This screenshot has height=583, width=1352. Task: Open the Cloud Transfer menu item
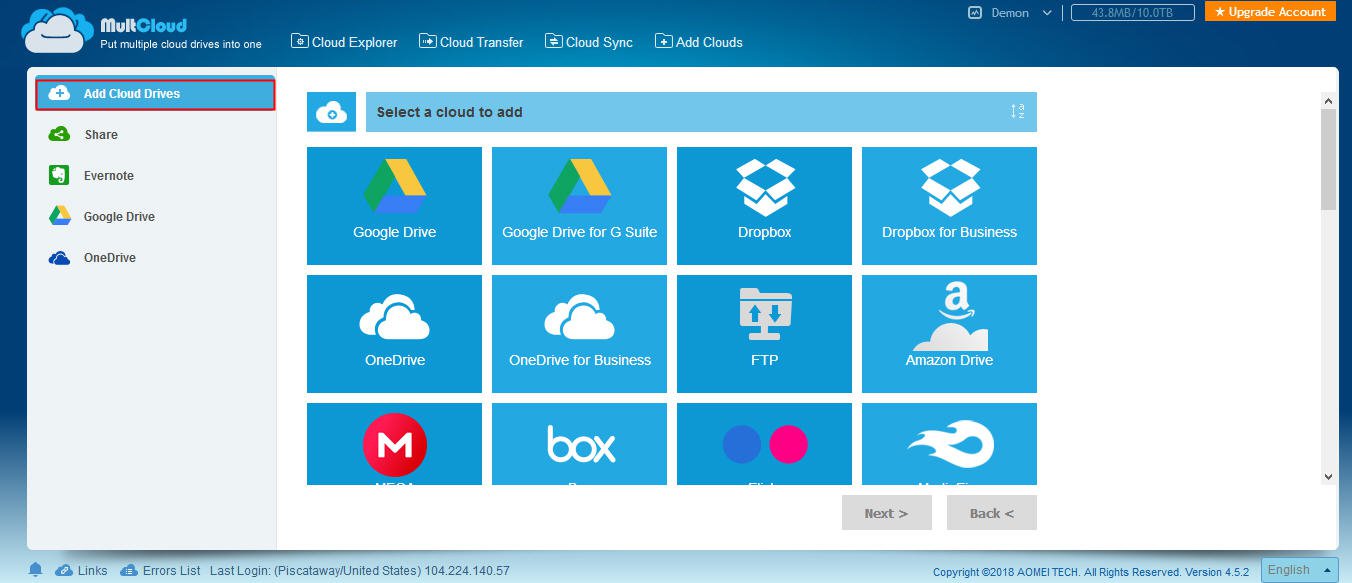point(471,42)
